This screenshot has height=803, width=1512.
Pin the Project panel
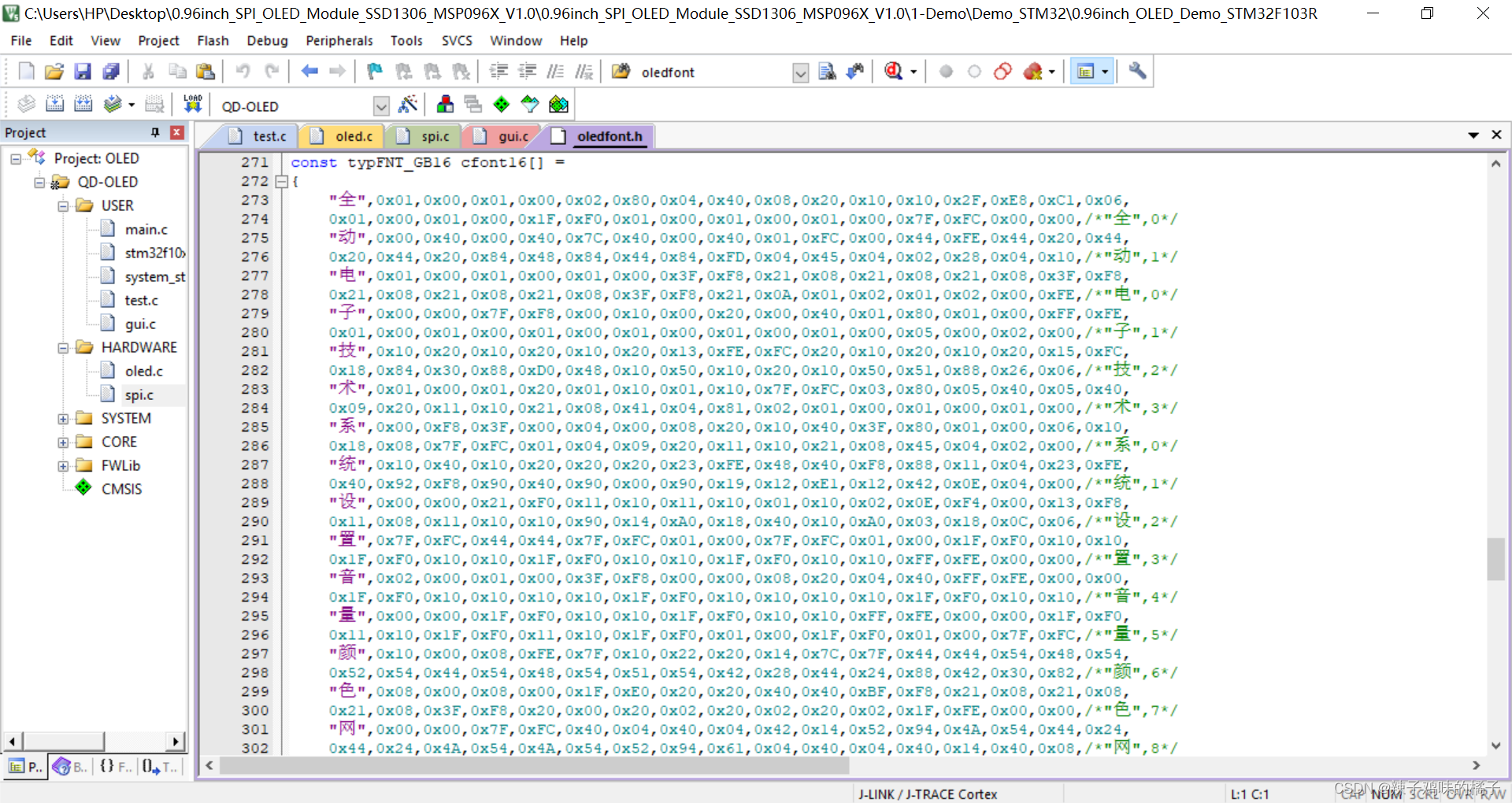[155, 132]
